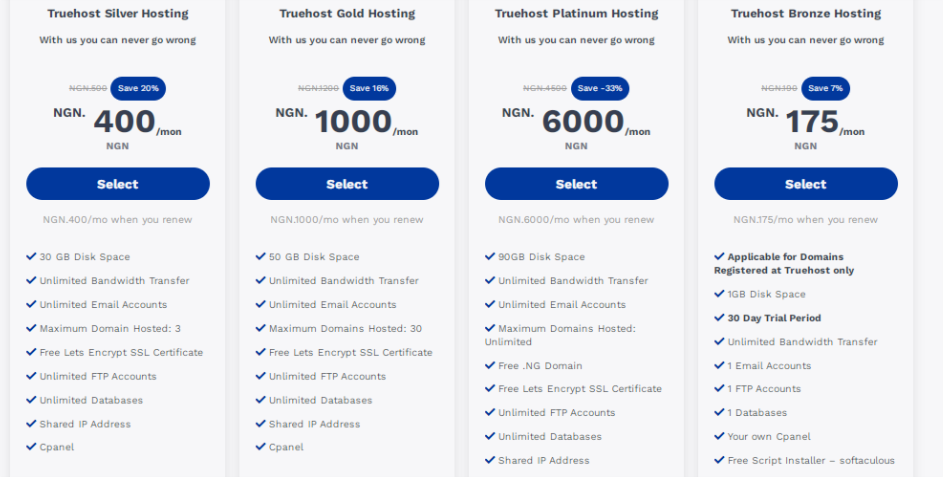Click the Save 20% badge on Silver
The image size is (943, 477).
click(x=138, y=88)
